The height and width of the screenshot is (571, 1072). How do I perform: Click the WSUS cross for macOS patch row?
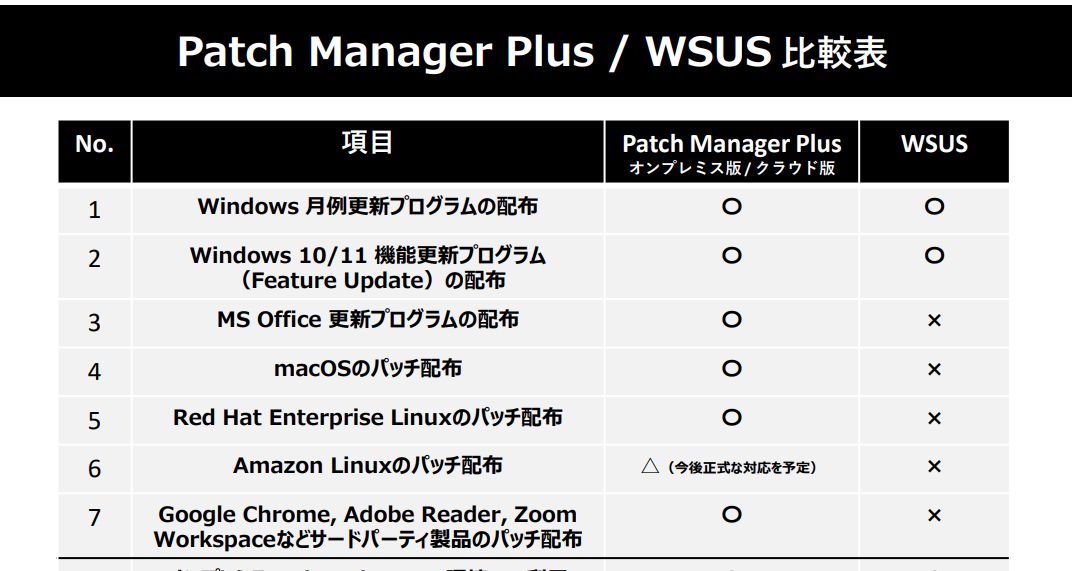click(934, 370)
